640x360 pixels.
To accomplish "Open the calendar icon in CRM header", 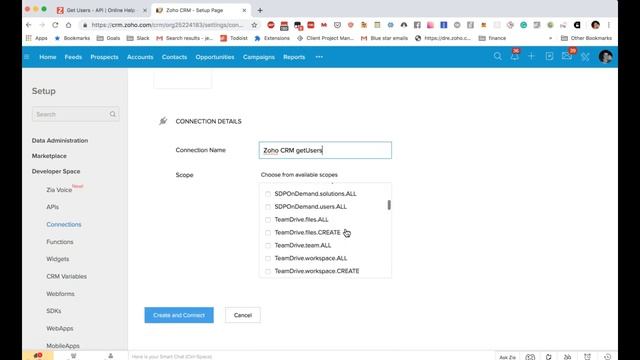I will tap(549, 56).
